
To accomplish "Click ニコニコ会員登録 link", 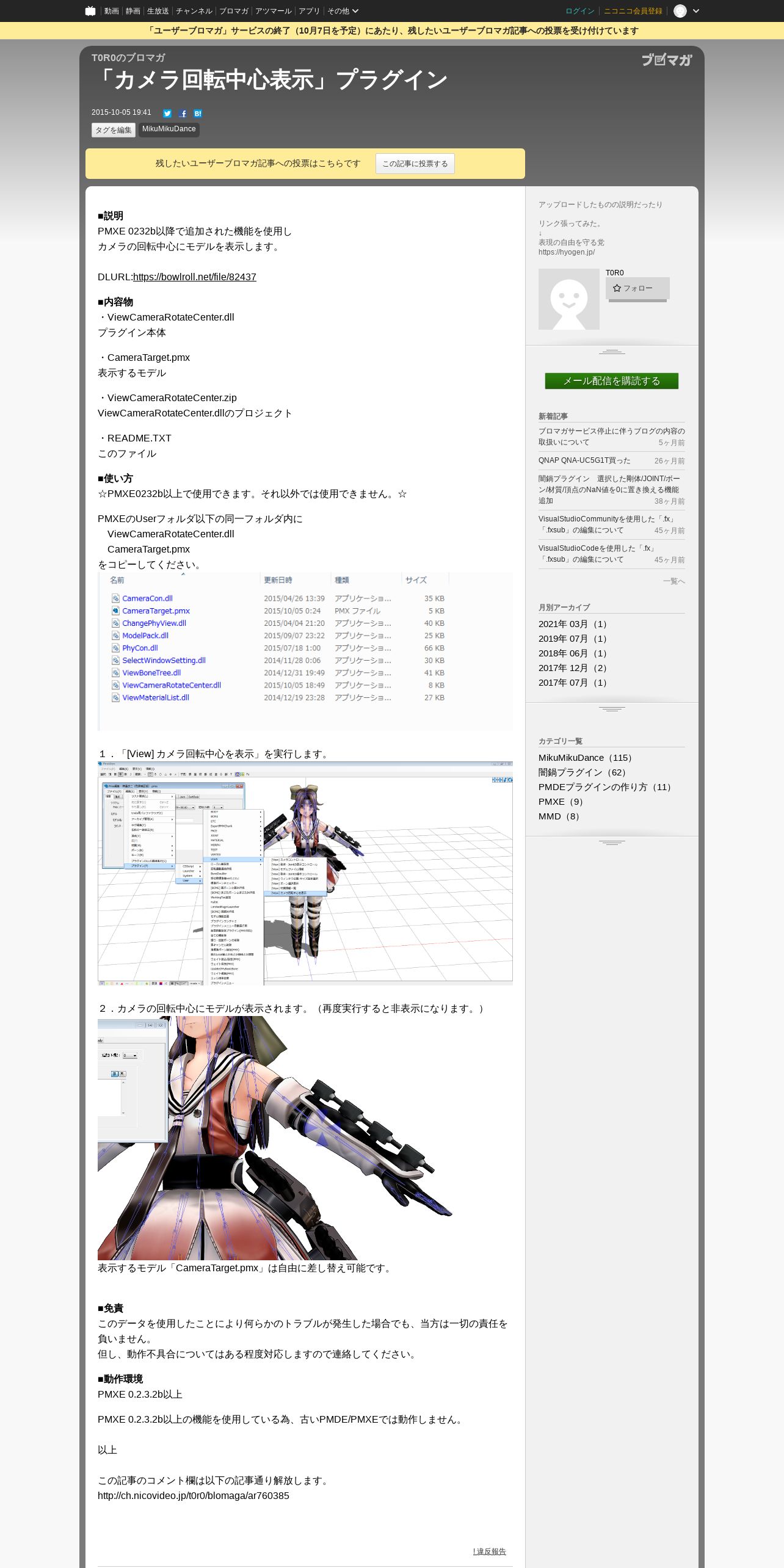I will click(633, 11).
